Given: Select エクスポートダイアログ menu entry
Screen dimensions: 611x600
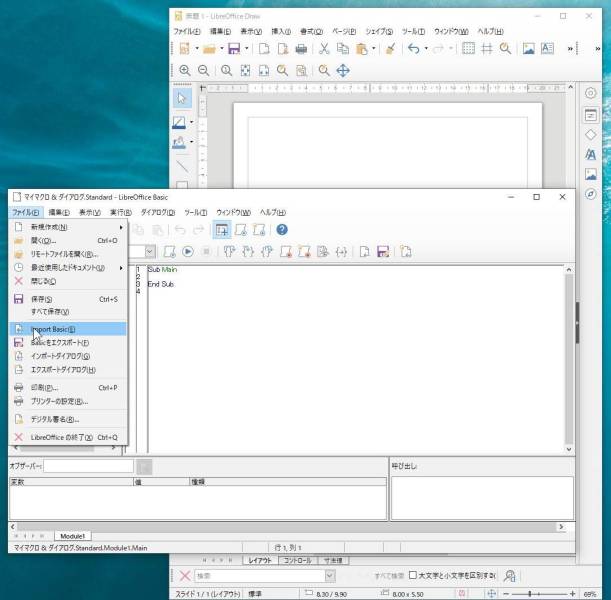Looking at the screenshot, I should (68, 370).
